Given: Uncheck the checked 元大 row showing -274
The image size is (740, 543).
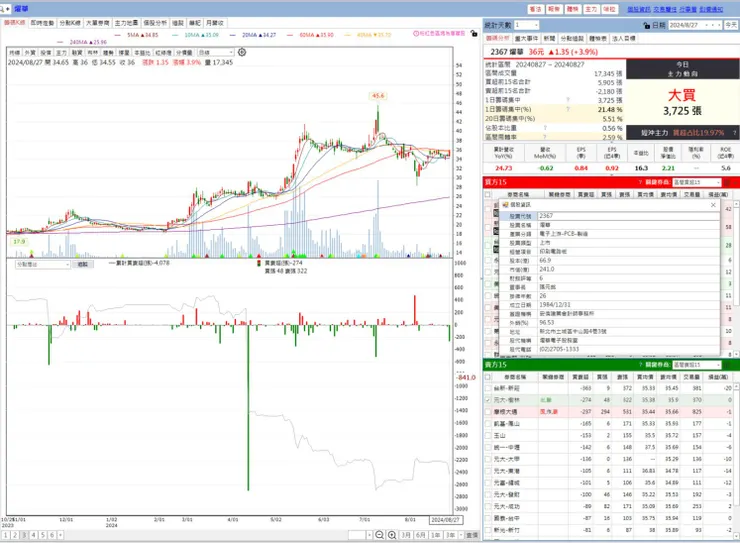Looking at the screenshot, I should [x=488, y=400].
